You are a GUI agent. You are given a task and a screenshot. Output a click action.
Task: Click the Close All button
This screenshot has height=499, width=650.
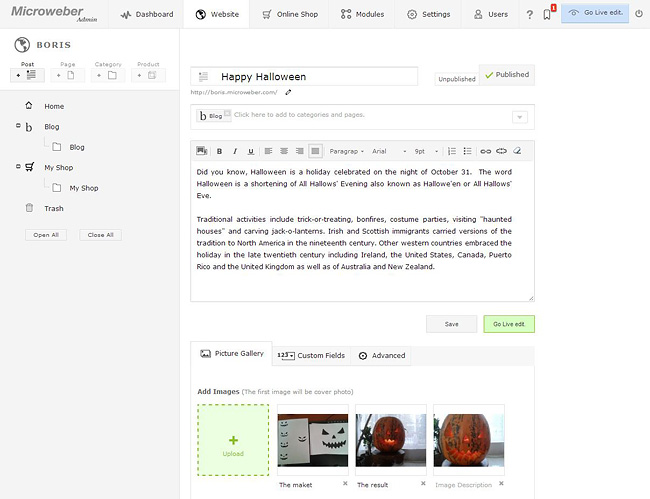100,235
